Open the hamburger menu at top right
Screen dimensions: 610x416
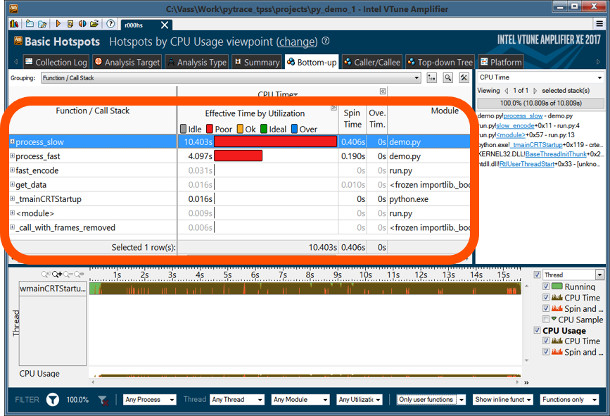(x=599, y=24)
